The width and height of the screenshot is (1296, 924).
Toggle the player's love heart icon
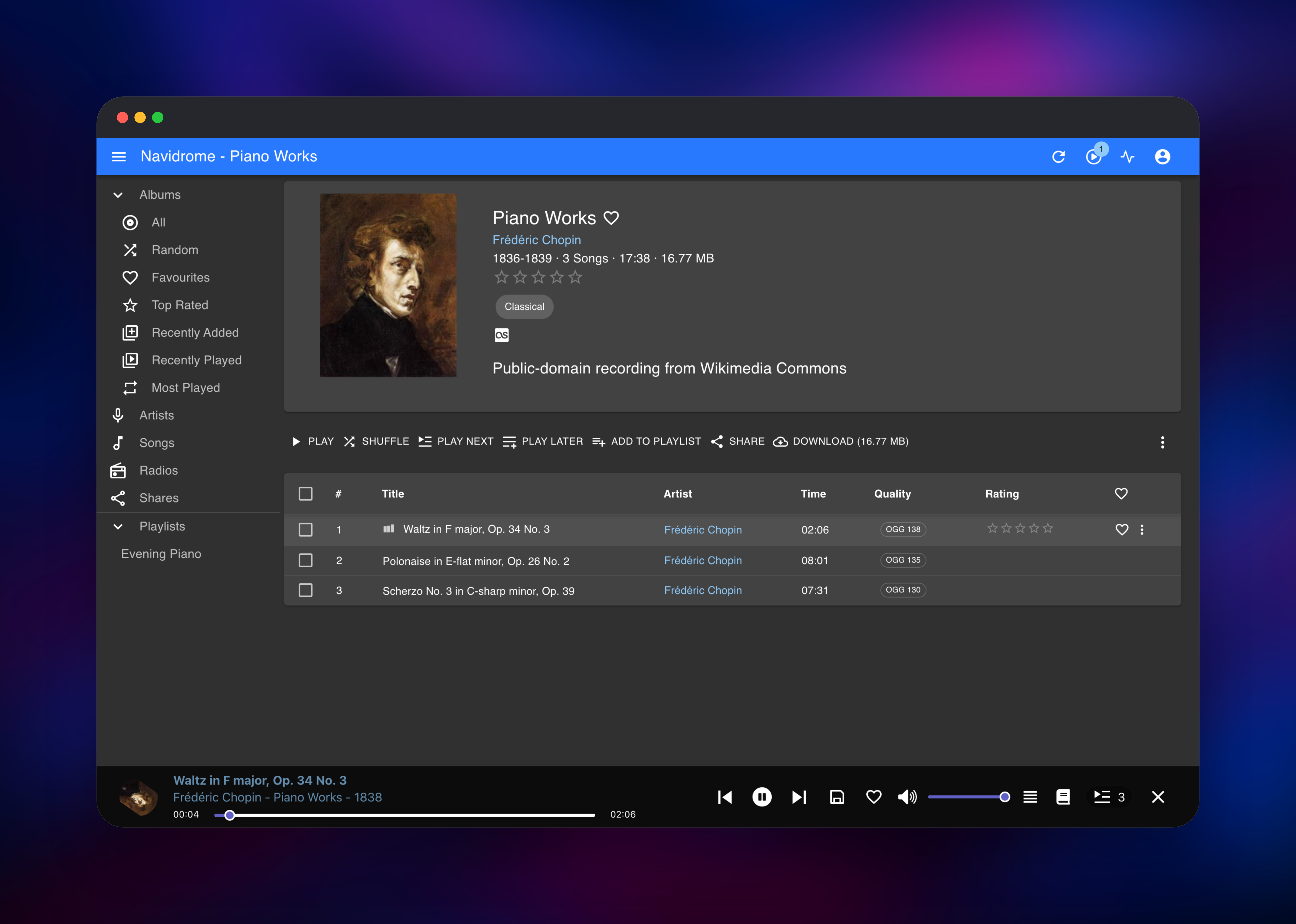(x=874, y=797)
